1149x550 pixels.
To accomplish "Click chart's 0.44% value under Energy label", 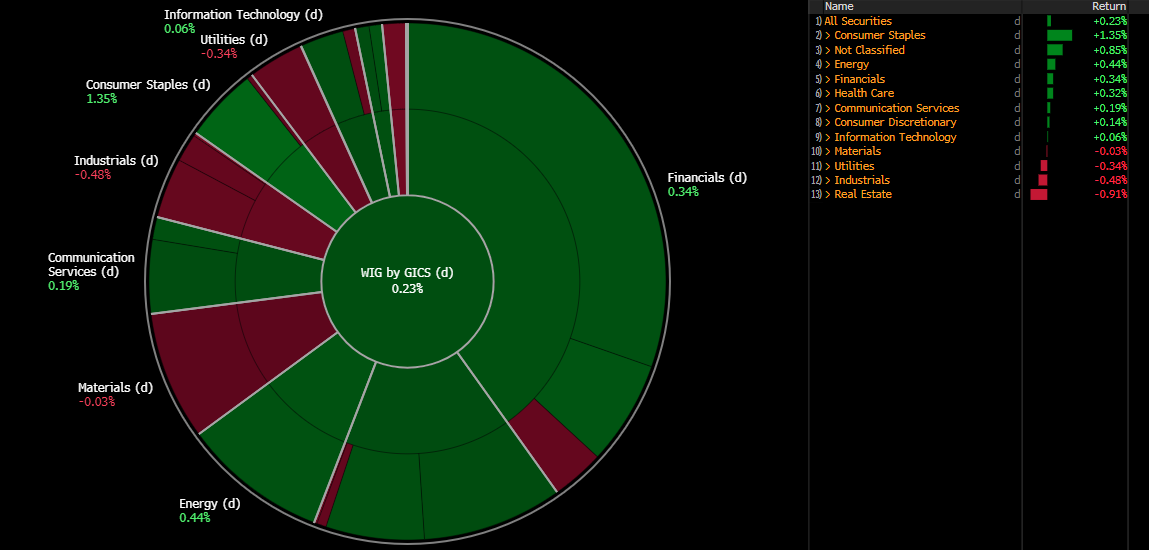I will click(194, 518).
